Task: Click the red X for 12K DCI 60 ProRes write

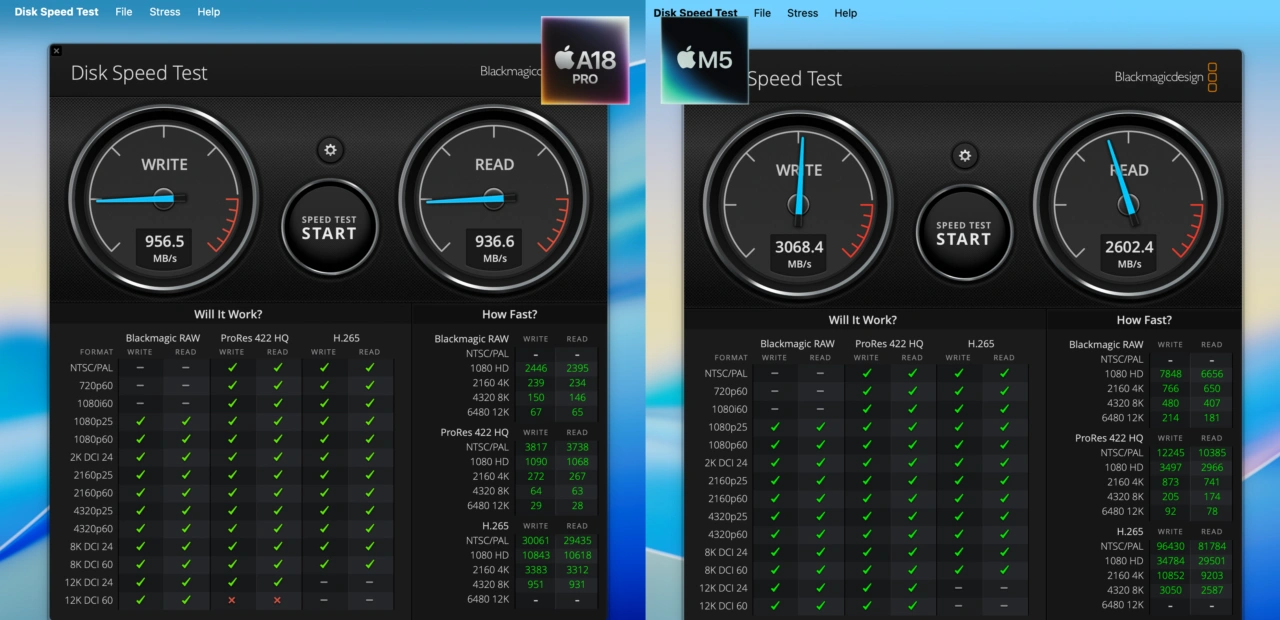Action: [232, 600]
